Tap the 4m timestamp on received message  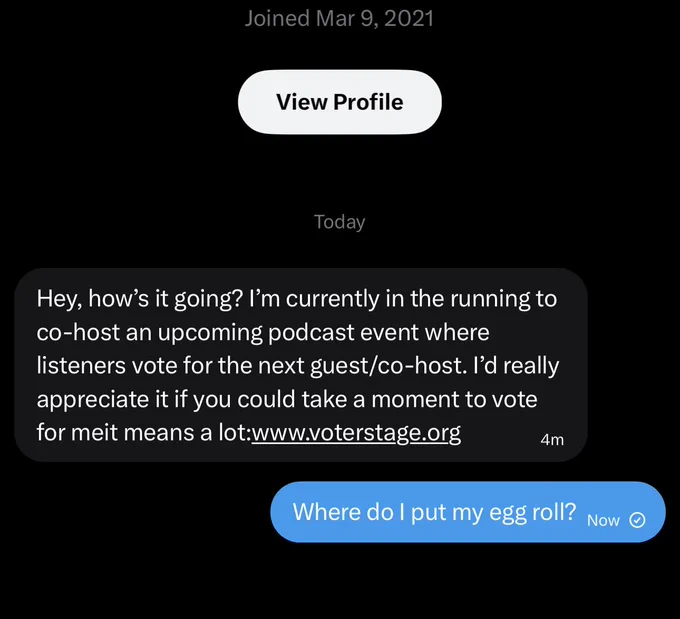pyautogui.click(x=552, y=440)
